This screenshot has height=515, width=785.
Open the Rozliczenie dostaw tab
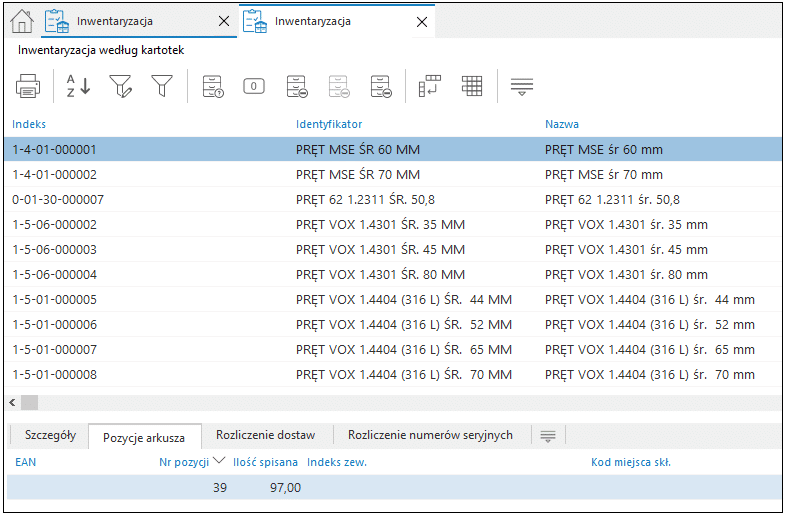click(265, 435)
